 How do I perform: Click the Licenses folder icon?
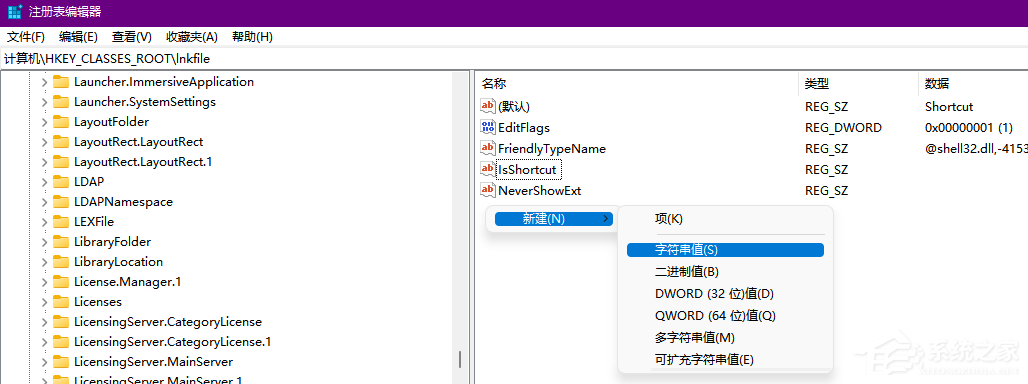click(x=61, y=301)
